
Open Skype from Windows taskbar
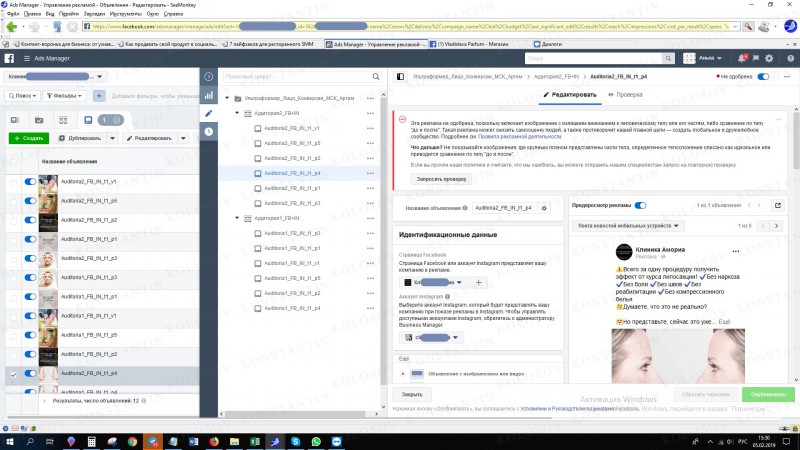pos(295,441)
